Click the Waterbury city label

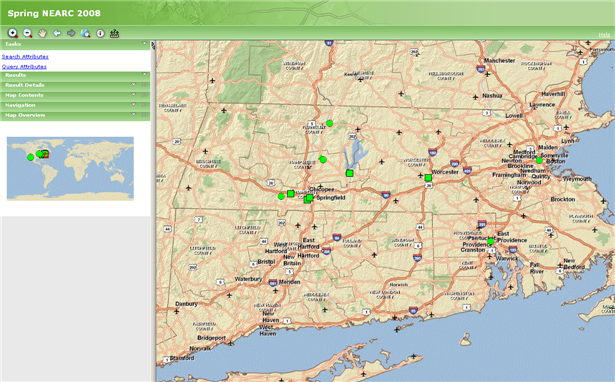click(248, 279)
